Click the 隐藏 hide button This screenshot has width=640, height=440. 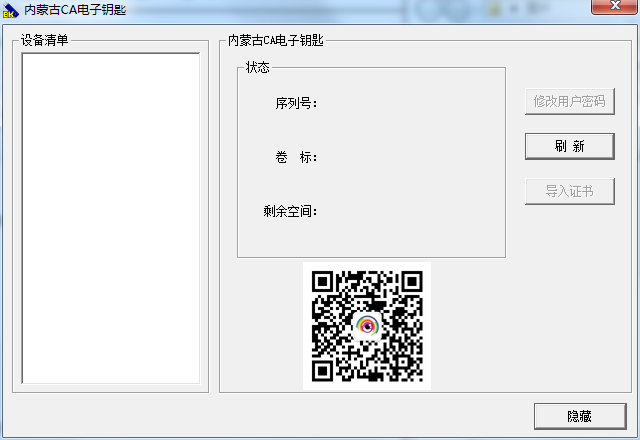click(x=580, y=416)
